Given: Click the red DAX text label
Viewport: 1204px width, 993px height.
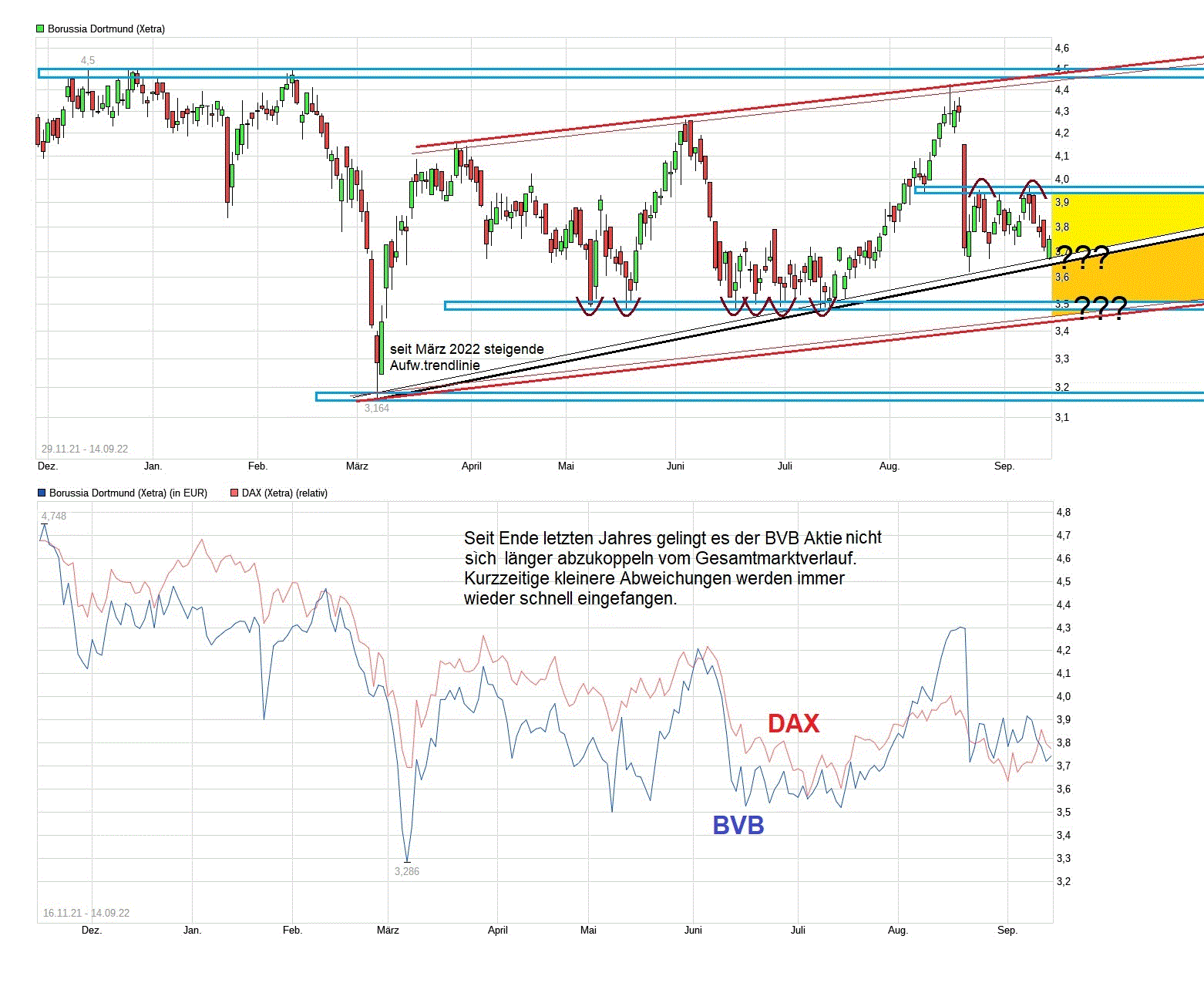Looking at the screenshot, I should point(793,723).
